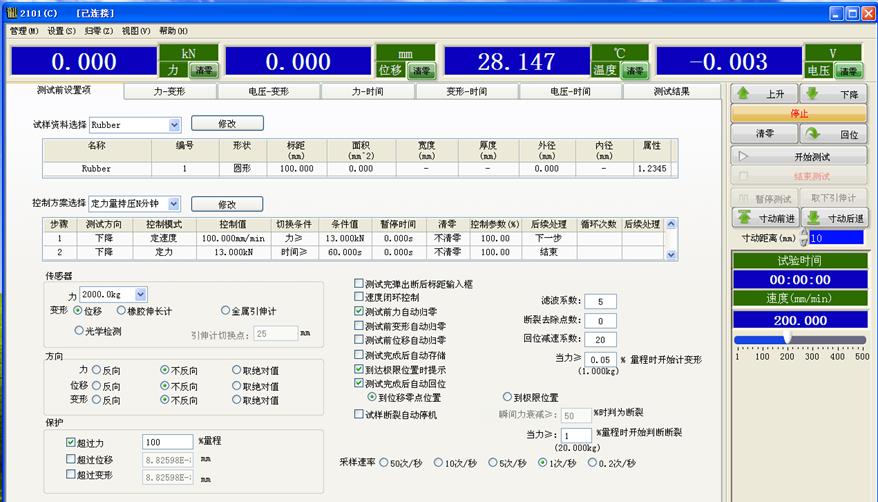The image size is (878, 502).
Task: Enable the 速度闭环控制 checkbox
Action: 360,297
